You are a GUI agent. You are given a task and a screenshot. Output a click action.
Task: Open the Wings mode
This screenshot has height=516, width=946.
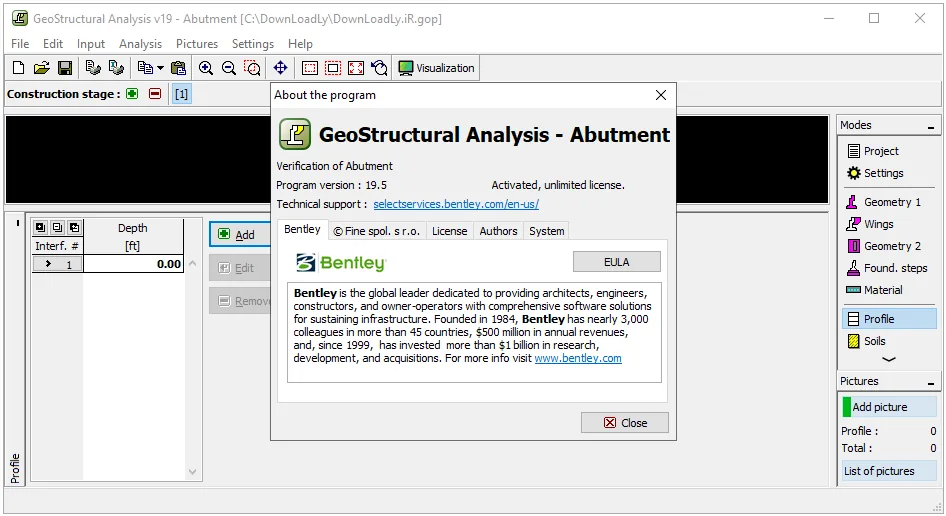pos(890,224)
